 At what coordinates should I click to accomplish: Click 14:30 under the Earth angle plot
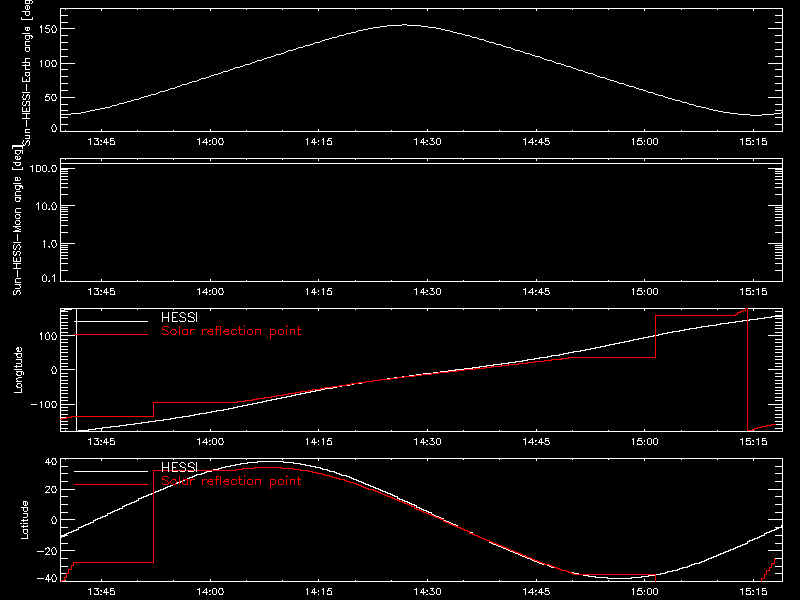click(427, 142)
